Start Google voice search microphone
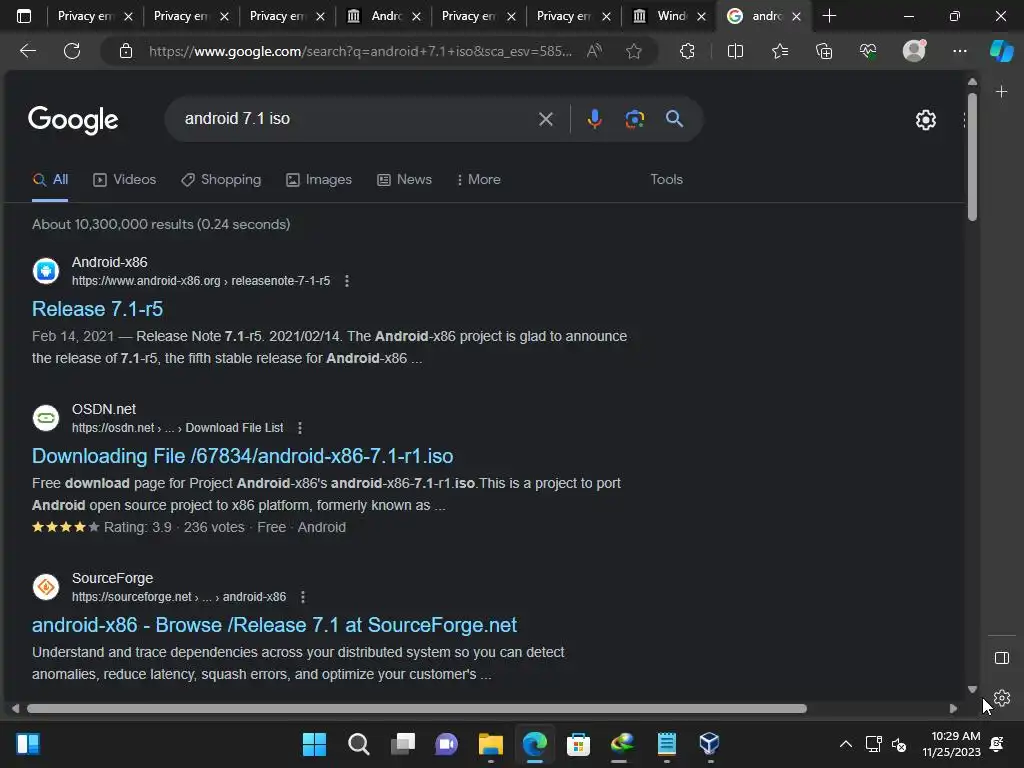Screen dimensions: 1024x768 click(594, 119)
